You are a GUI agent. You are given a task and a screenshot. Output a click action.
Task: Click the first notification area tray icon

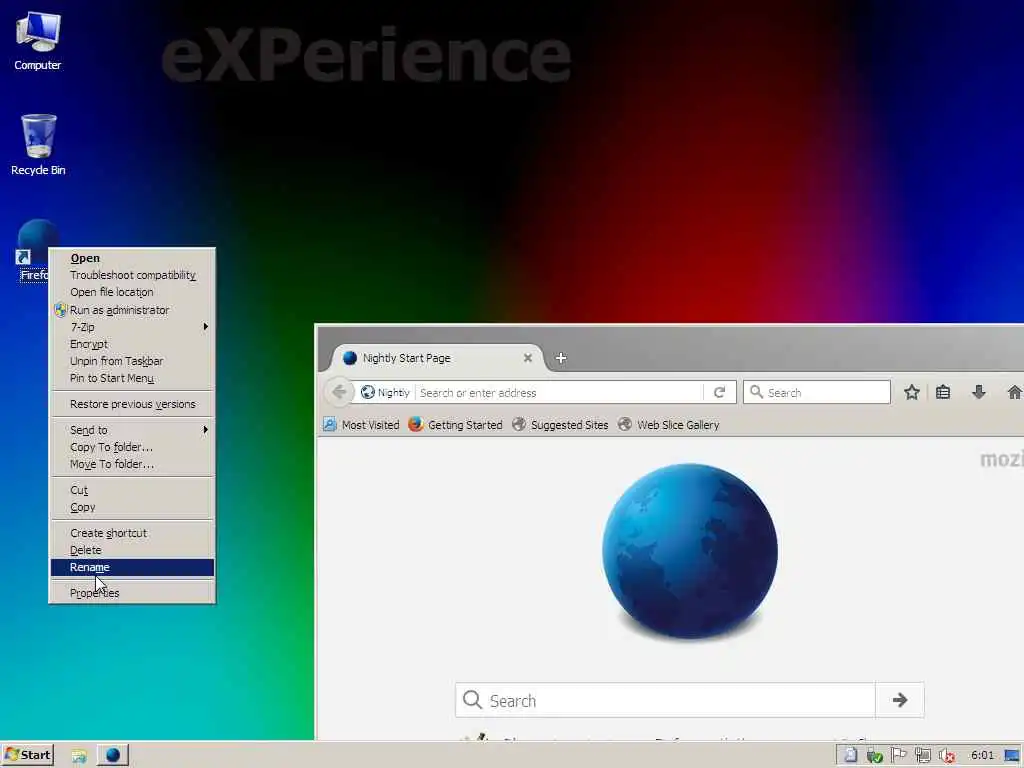[850, 756]
